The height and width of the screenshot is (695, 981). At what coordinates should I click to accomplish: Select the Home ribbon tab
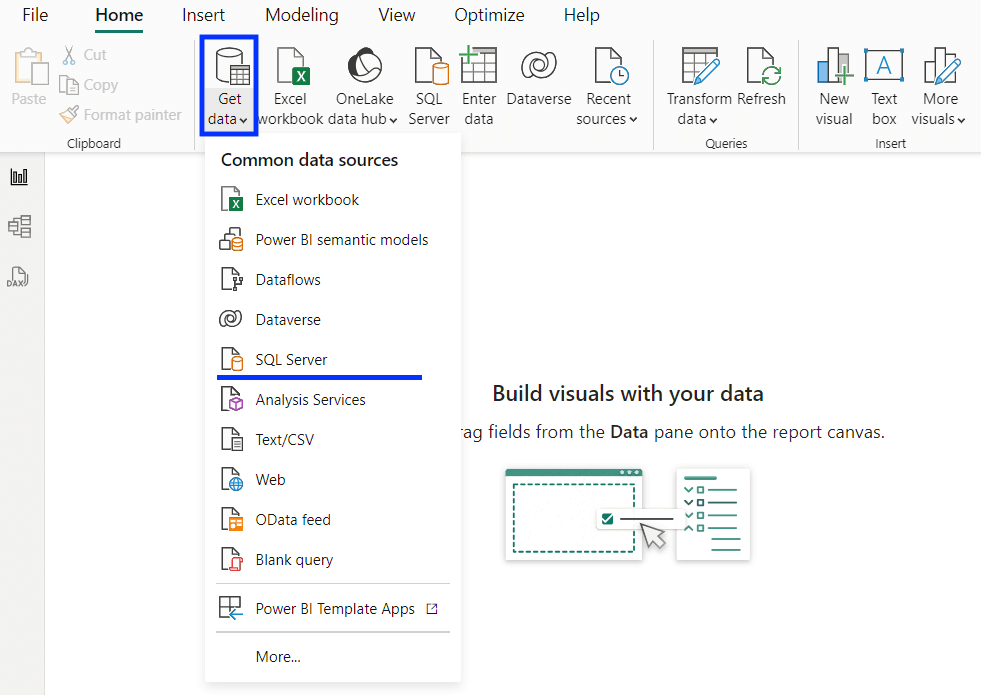point(119,16)
